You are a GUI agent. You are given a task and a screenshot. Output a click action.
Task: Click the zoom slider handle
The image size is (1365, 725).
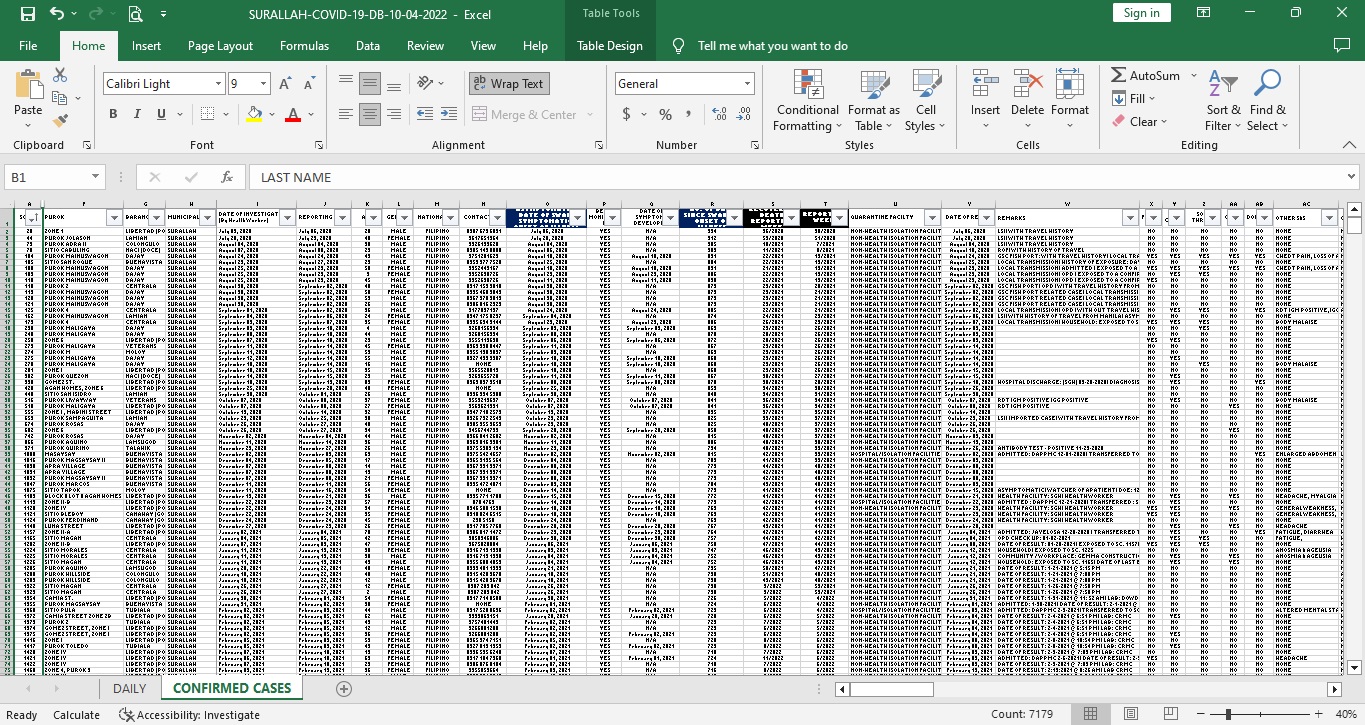1228,715
